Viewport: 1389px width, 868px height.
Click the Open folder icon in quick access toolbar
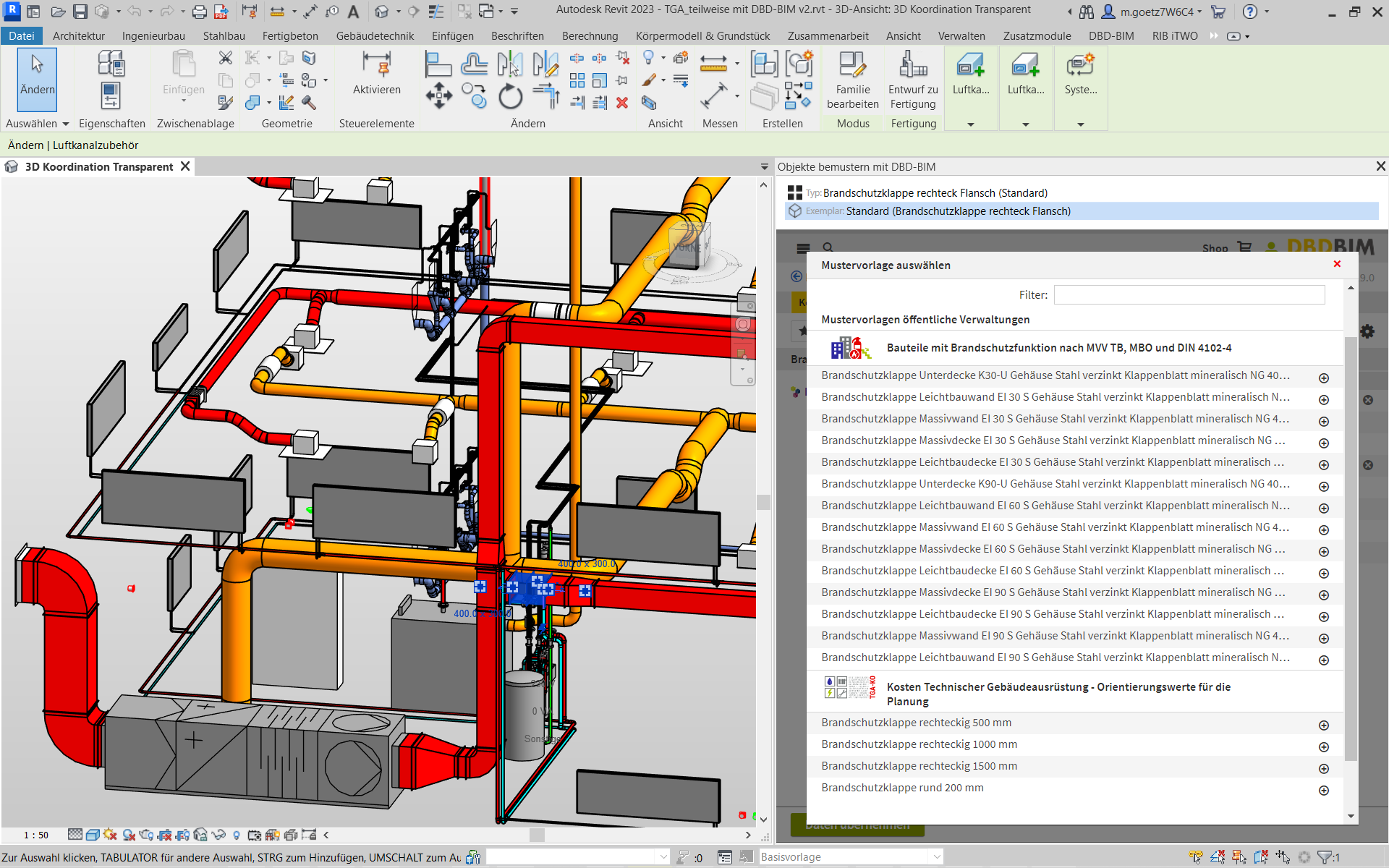(x=59, y=12)
